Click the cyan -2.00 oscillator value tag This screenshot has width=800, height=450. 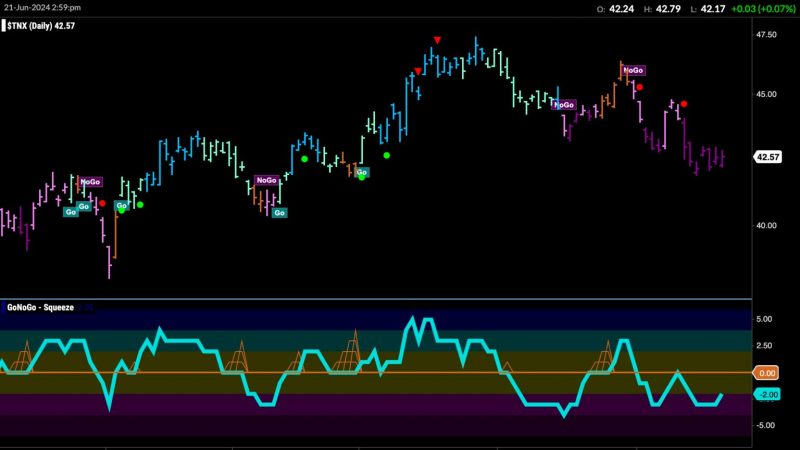click(767, 394)
